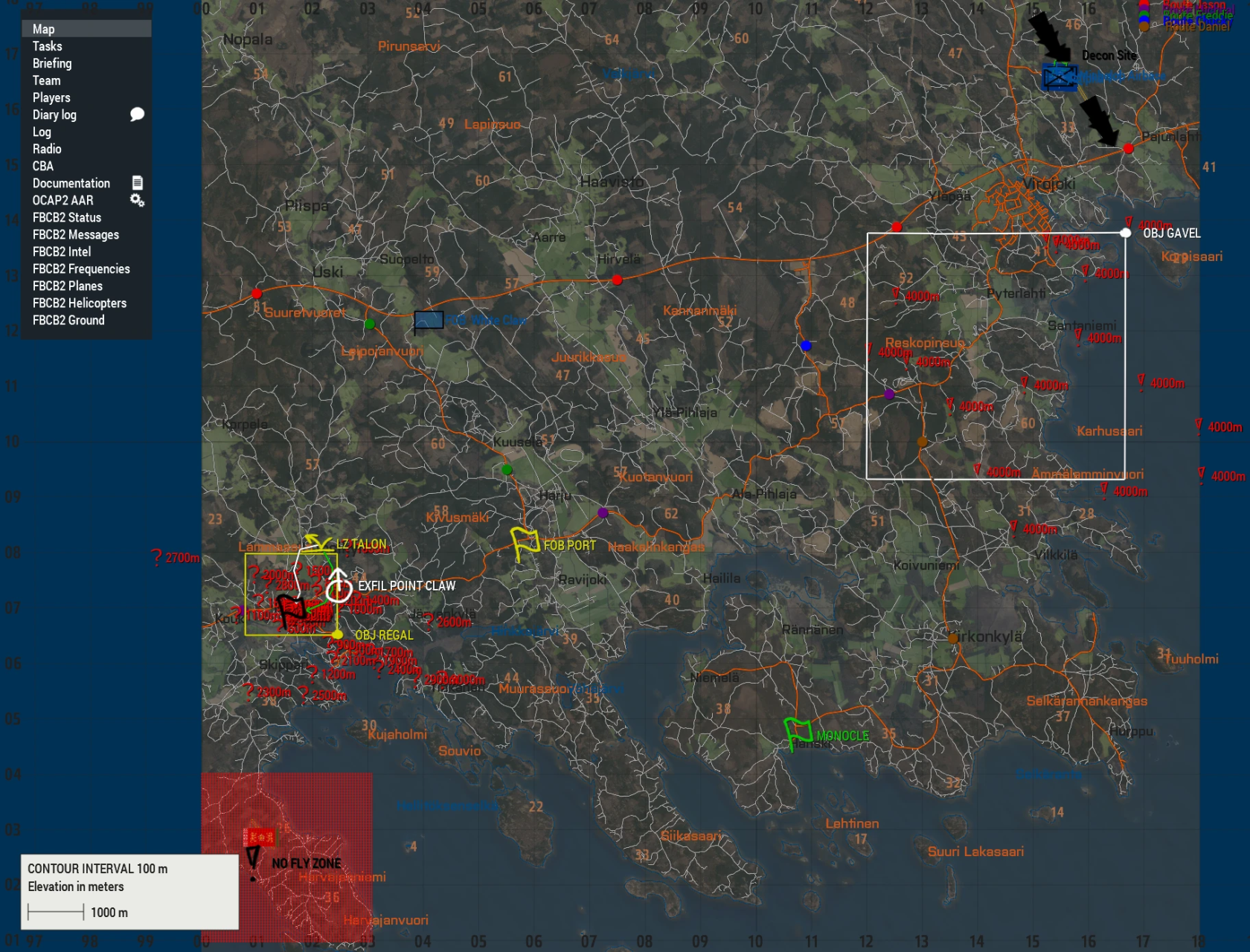Open the FBCB2 Messages panel
This screenshot has height=952, width=1250.
[75, 234]
